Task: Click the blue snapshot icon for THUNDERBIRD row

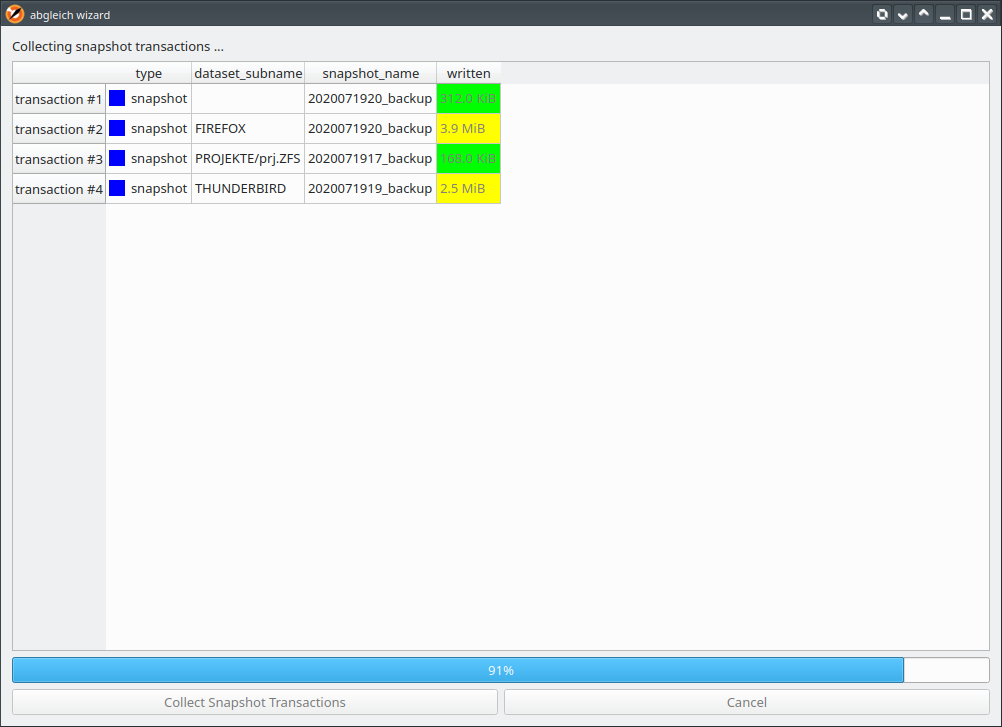Action: [x=117, y=188]
